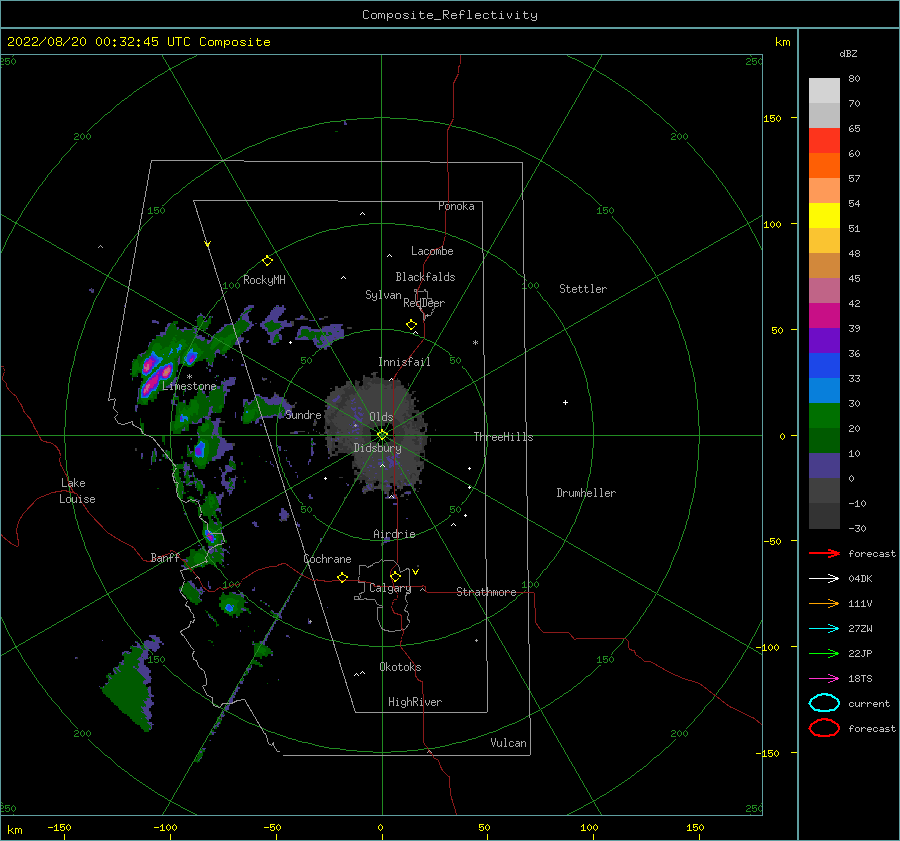Click the white 04DK arrow icon
Viewport: 900px width, 841px height.
tap(824, 579)
